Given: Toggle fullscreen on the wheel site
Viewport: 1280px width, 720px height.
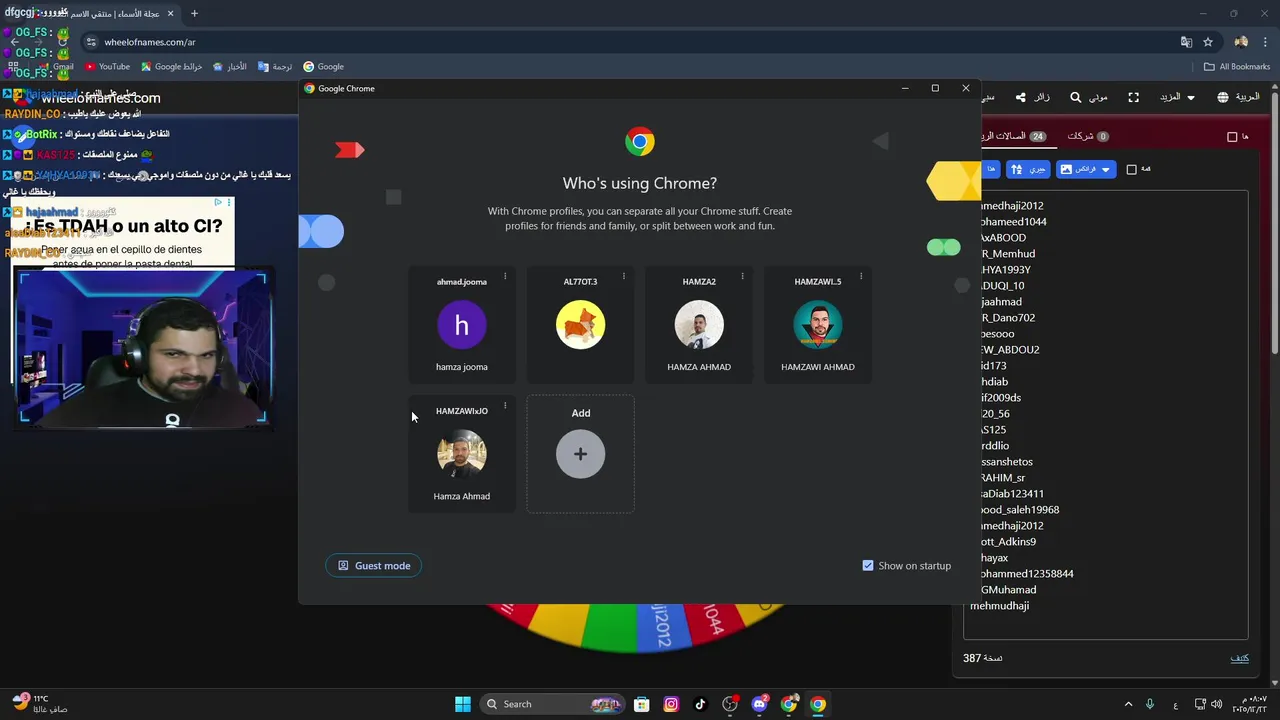Looking at the screenshot, I should click(x=1133, y=97).
